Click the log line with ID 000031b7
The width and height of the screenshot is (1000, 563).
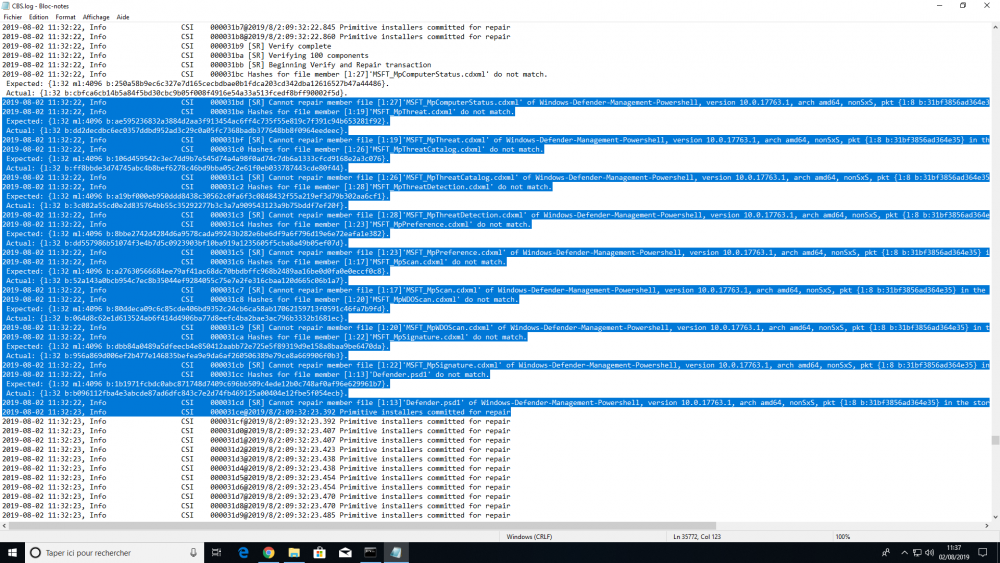pos(256,27)
